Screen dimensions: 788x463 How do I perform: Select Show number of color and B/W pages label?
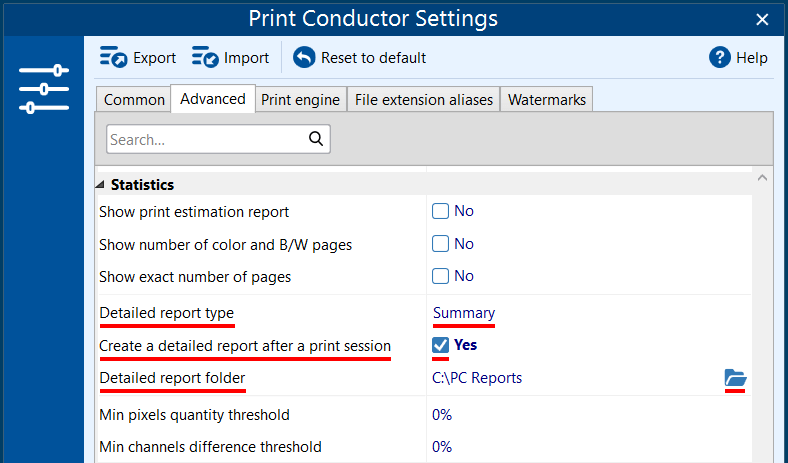226,244
